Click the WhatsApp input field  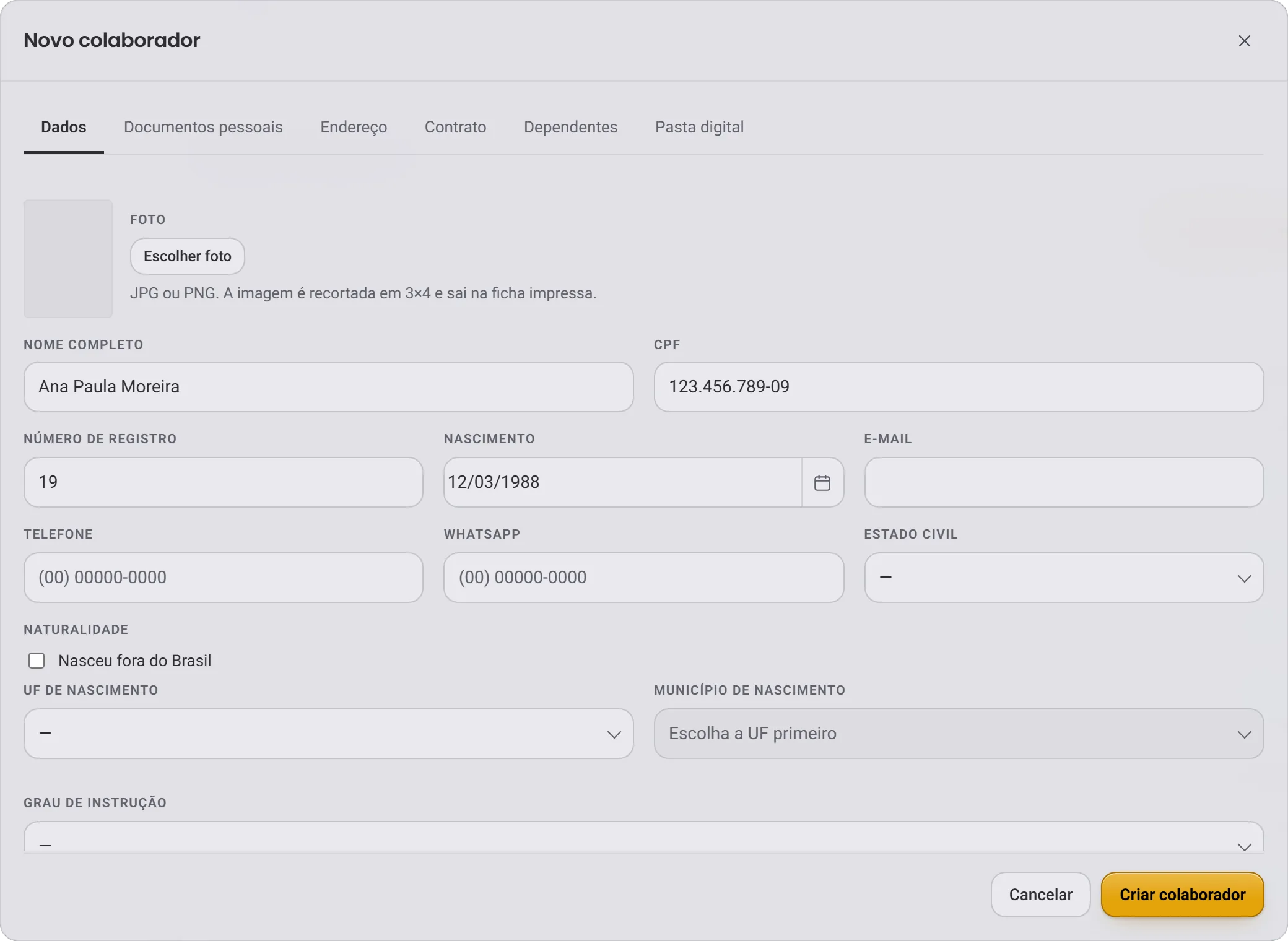[643, 578]
